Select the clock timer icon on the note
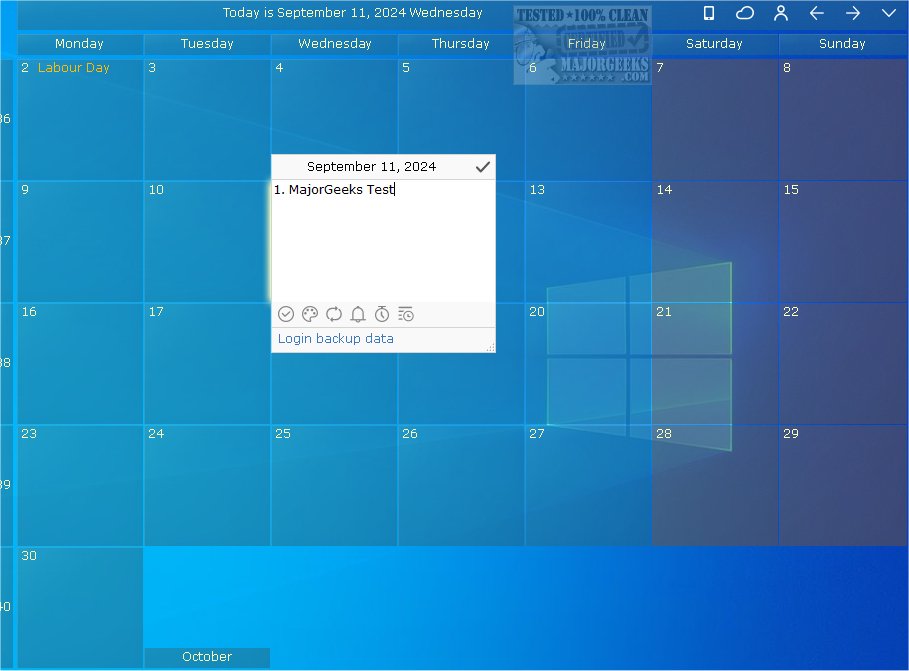 pyautogui.click(x=382, y=314)
